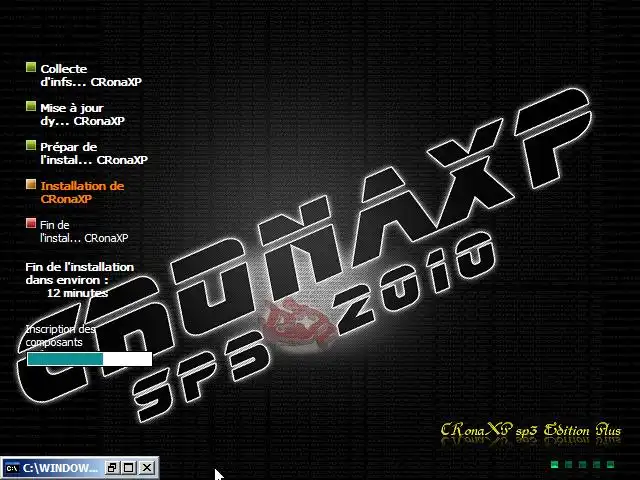
Task: Click the command prompt icon in the C:\WINDOW window
Action: pos(12,468)
